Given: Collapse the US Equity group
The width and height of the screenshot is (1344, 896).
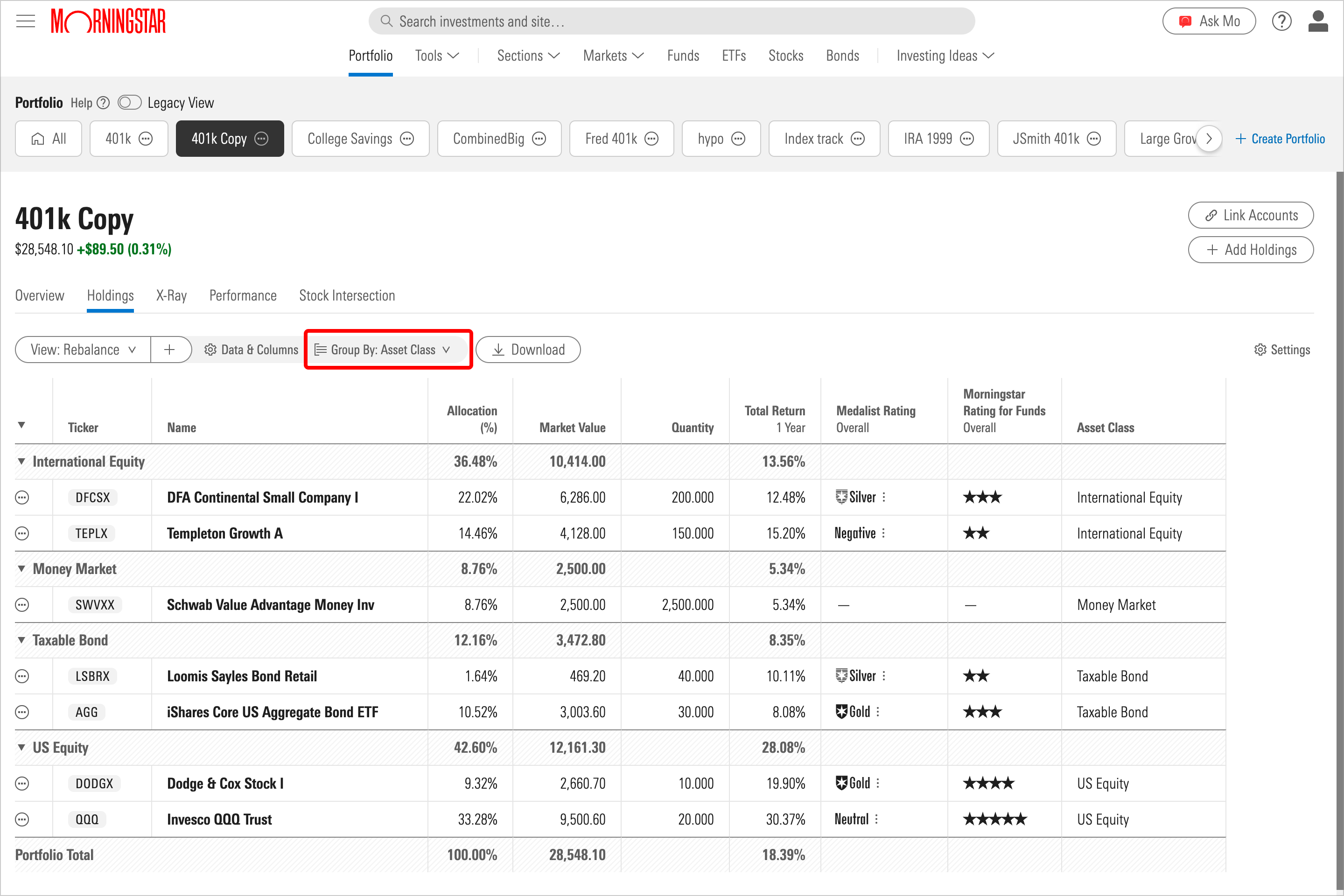Looking at the screenshot, I should [21, 748].
